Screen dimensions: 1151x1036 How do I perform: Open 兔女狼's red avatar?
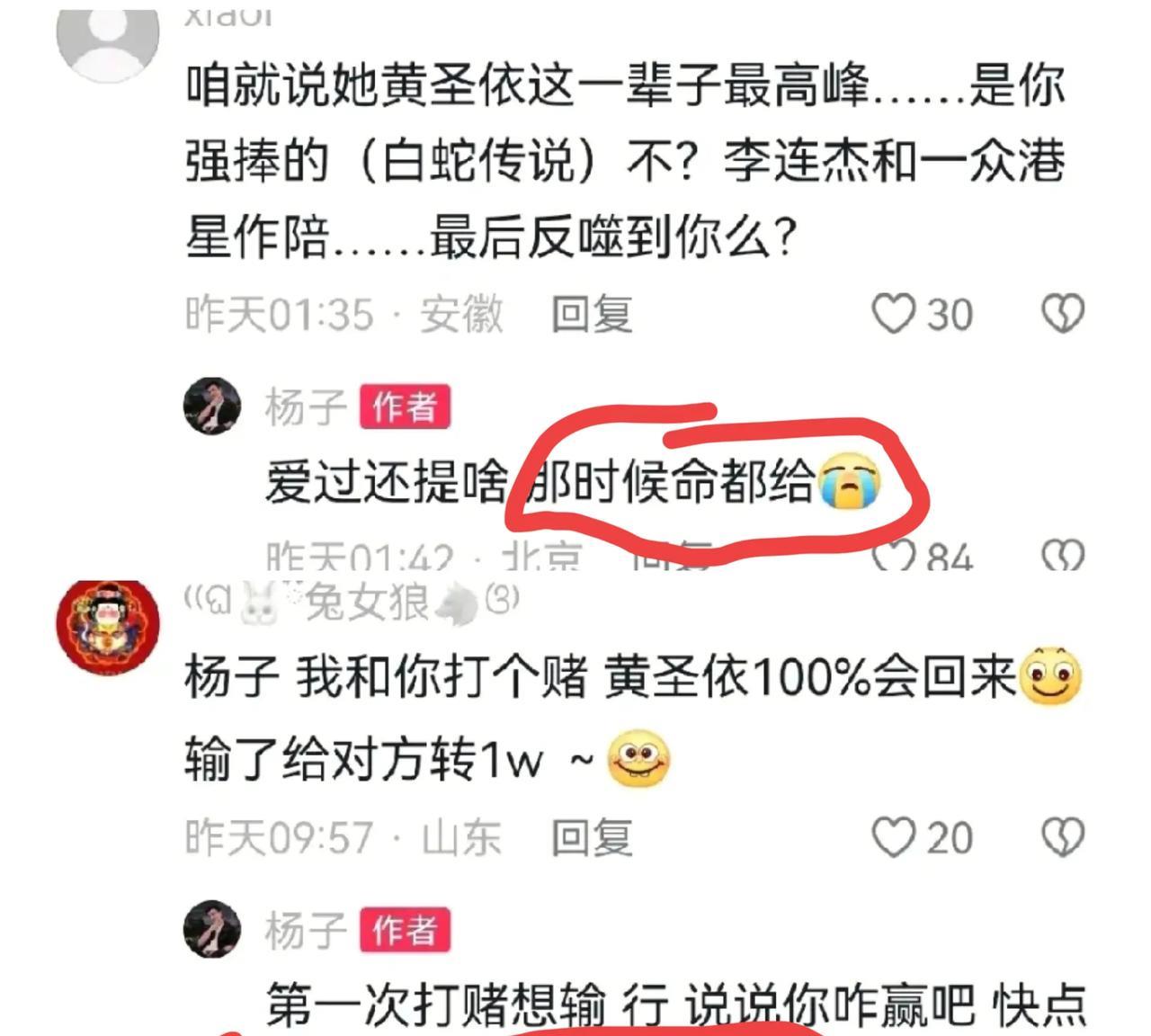108,626
